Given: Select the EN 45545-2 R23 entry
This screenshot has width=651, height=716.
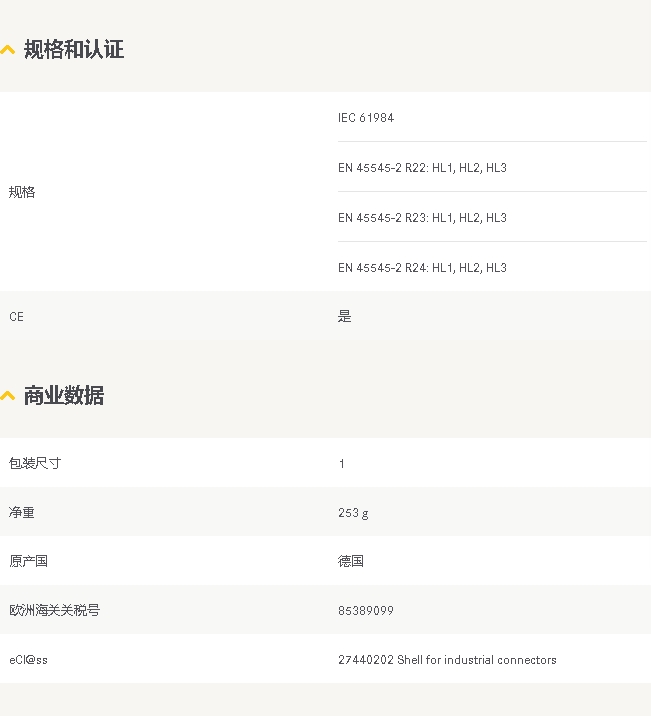Looking at the screenshot, I should pyautogui.click(x=422, y=218).
